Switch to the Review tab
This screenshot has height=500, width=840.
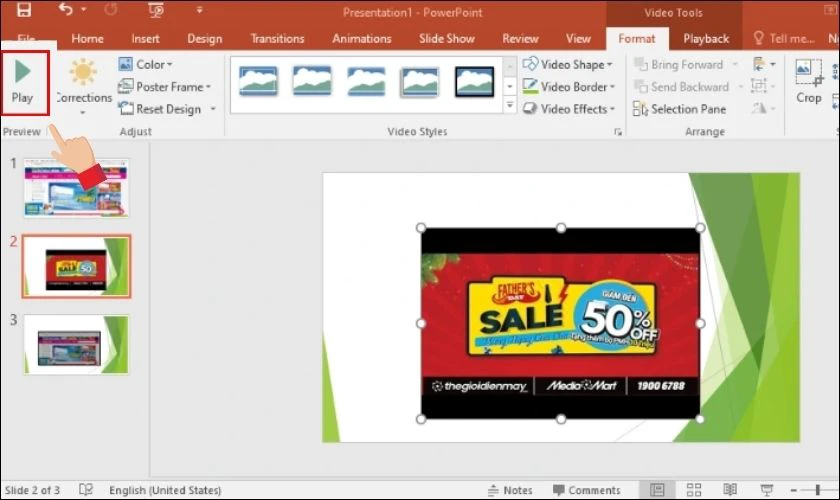520,39
